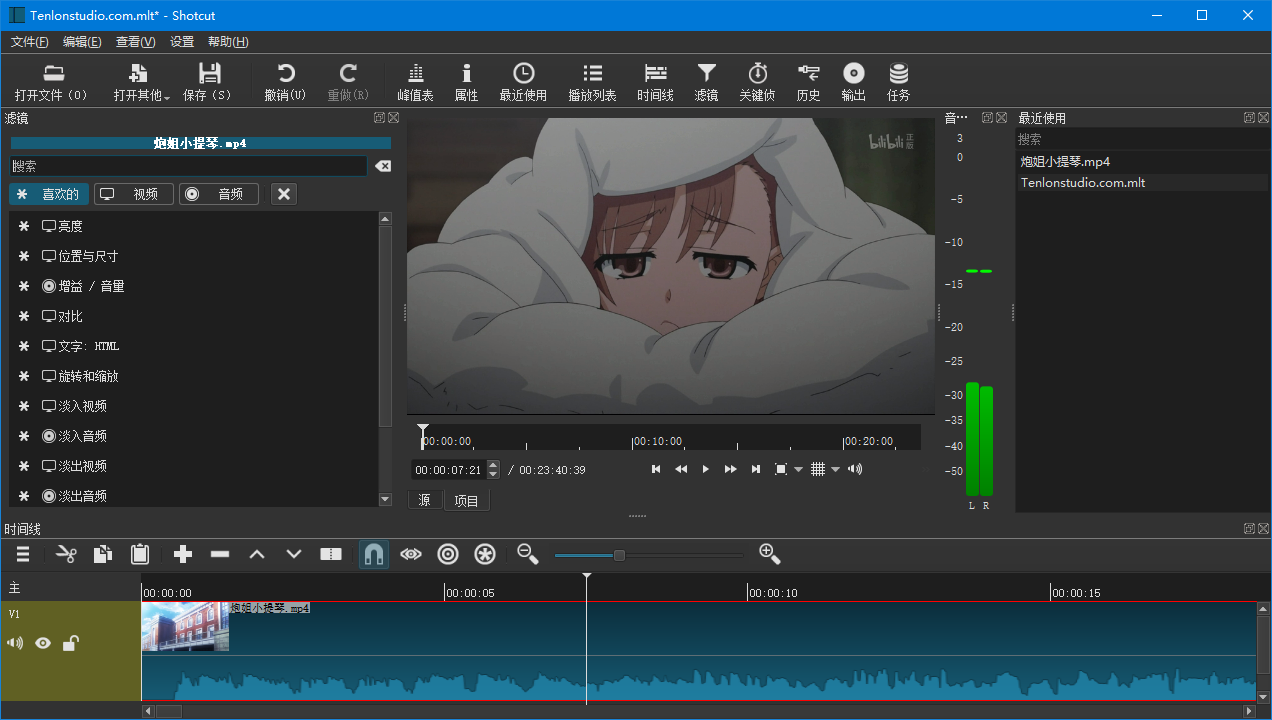The height and width of the screenshot is (720, 1272).
Task: Zoom out timeline magnifier
Action: (x=528, y=554)
